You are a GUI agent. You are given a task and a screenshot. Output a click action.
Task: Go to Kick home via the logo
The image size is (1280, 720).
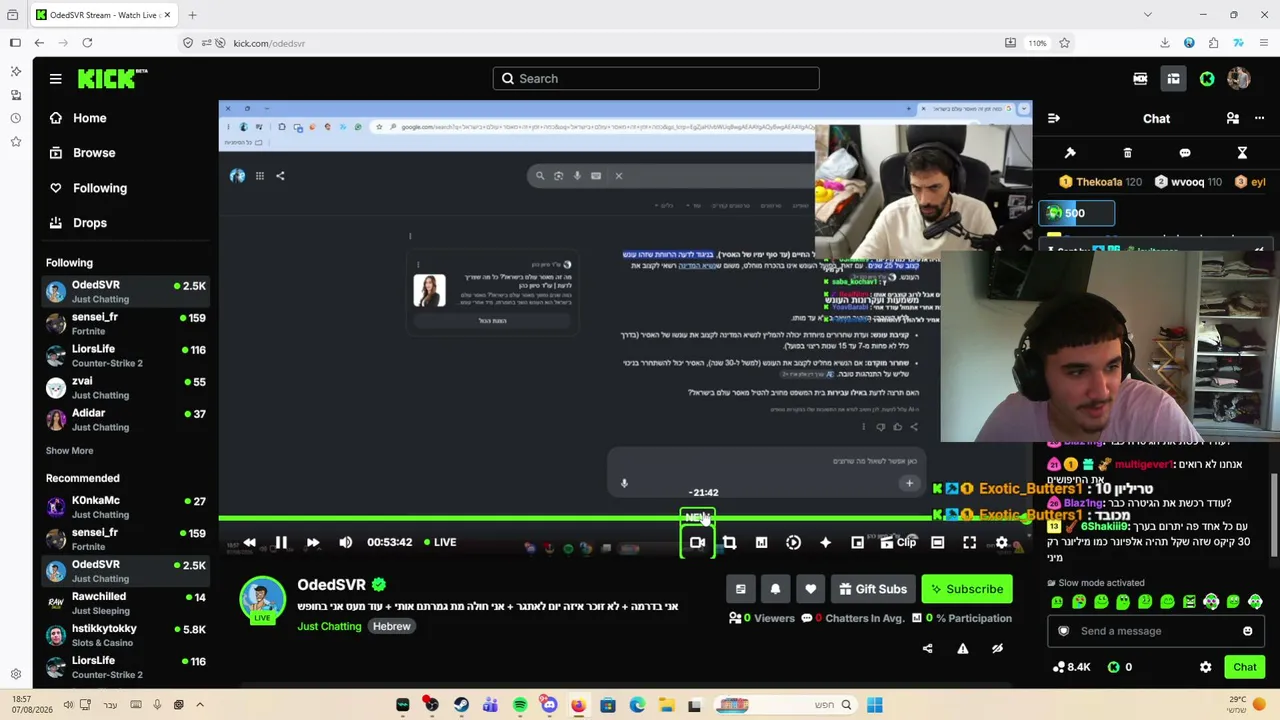(112, 79)
